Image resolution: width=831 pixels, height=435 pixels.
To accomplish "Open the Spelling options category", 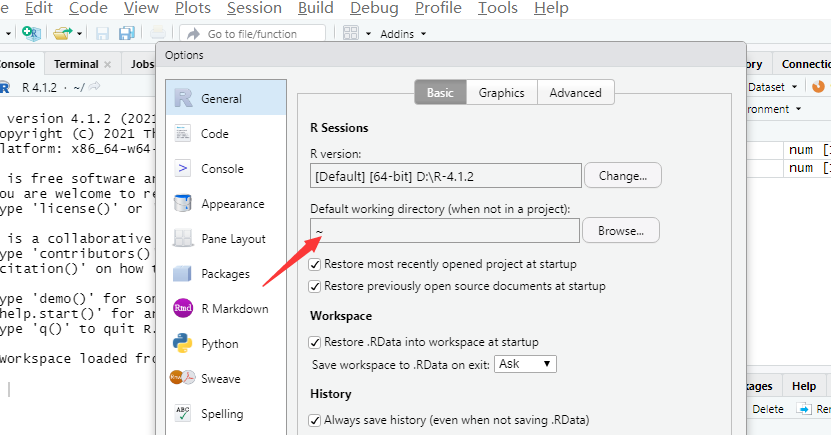I will click(226, 413).
